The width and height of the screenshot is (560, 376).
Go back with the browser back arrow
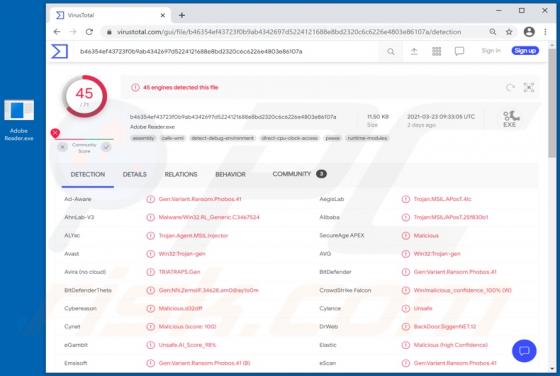click(x=57, y=32)
